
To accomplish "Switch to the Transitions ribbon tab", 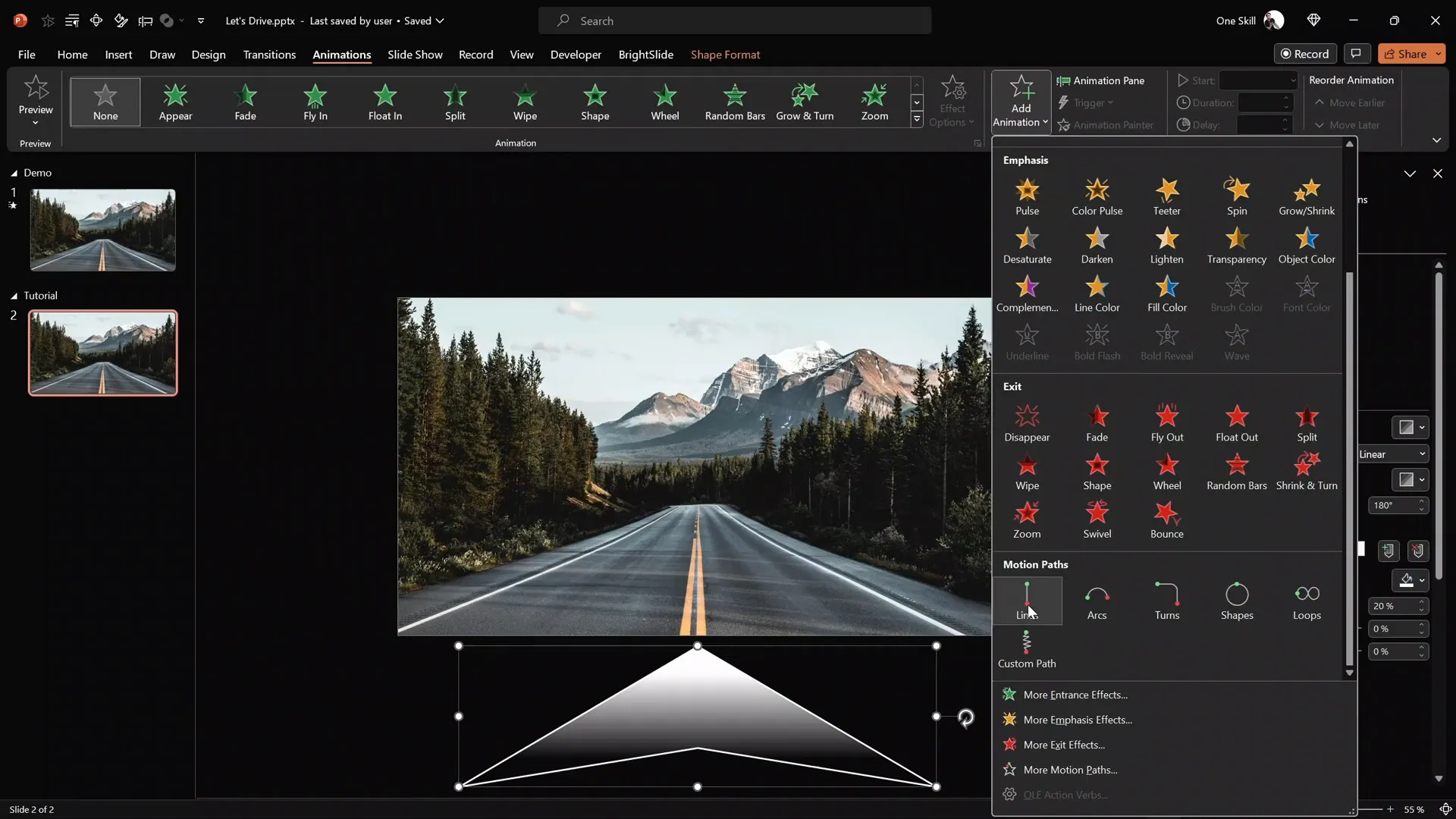I will click(269, 55).
